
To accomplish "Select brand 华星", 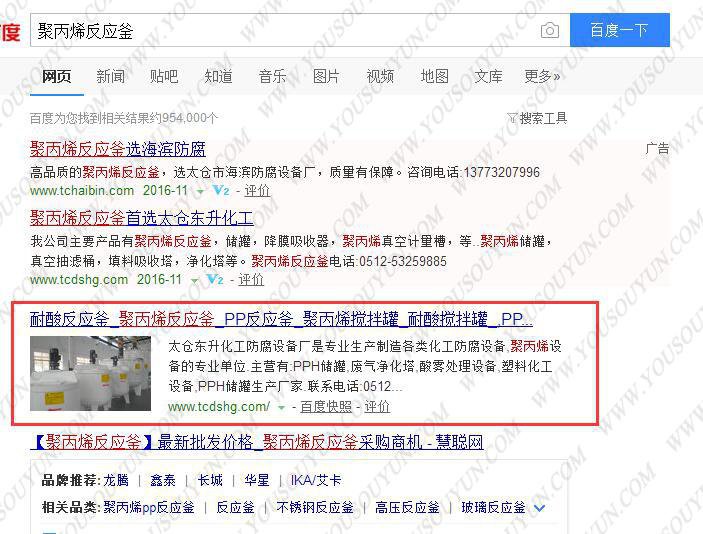I will tap(257, 481).
